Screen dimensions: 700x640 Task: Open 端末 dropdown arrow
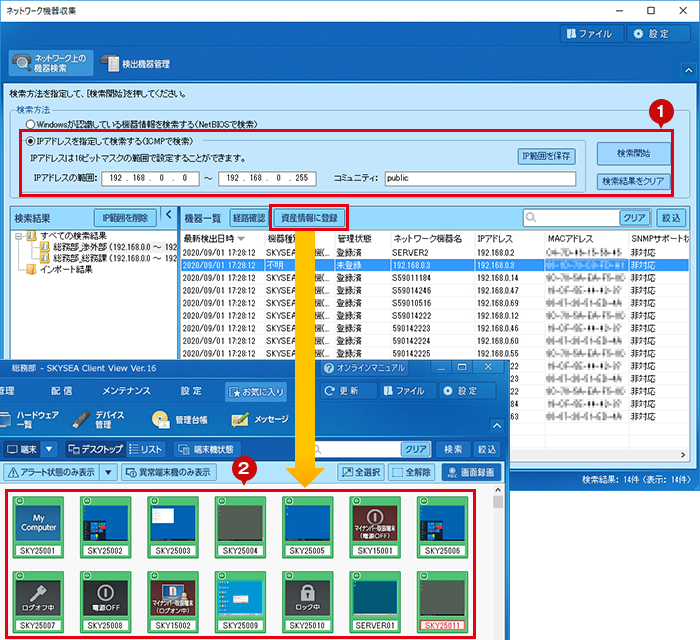(49, 449)
